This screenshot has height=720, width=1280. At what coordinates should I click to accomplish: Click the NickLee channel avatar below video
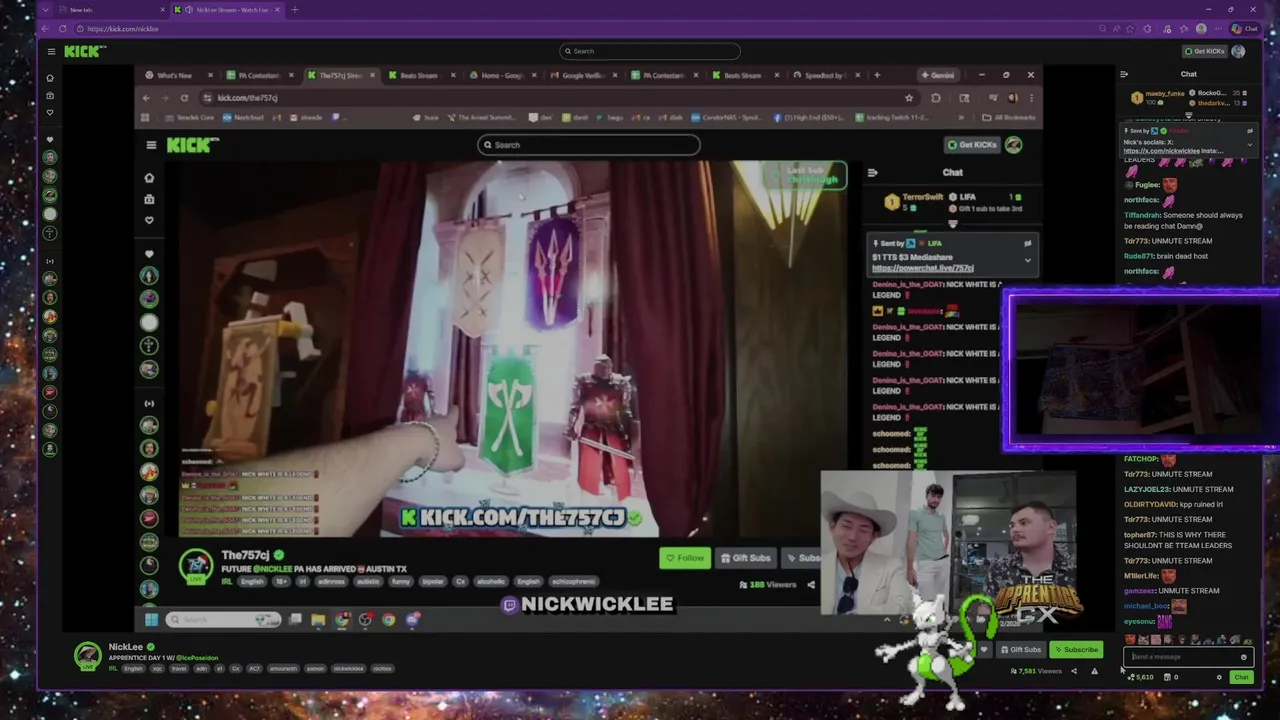(88, 655)
